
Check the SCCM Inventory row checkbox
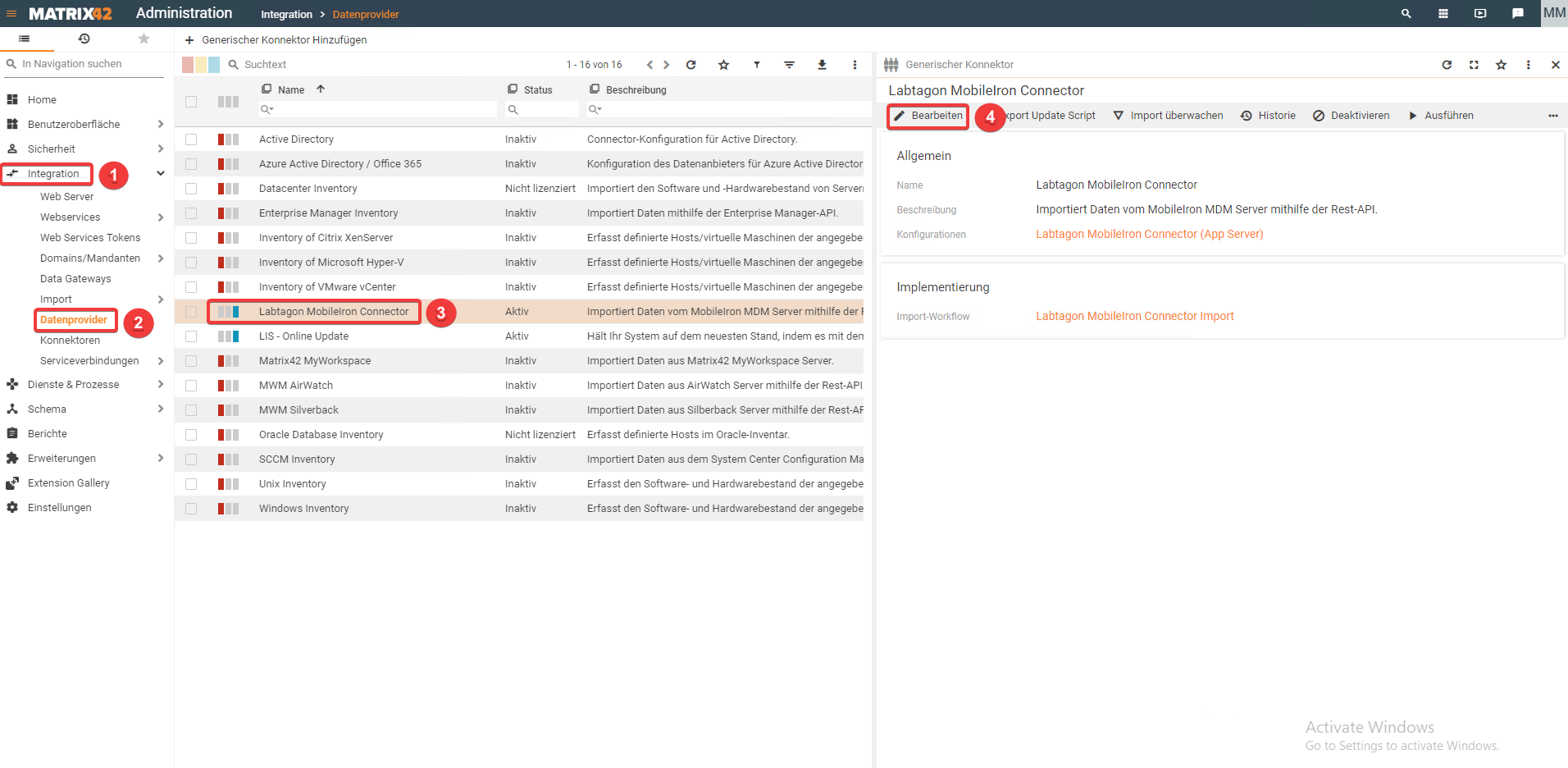click(x=191, y=459)
